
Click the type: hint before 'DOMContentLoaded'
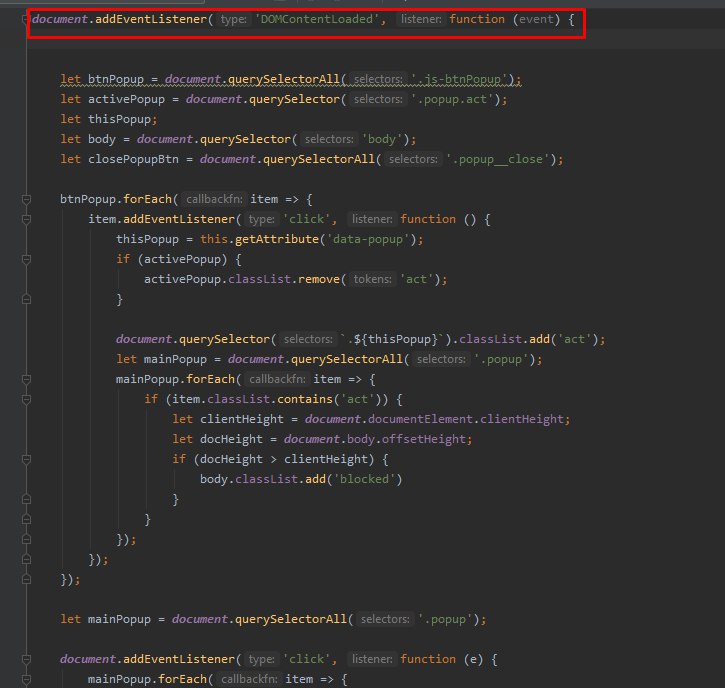pos(233,19)
